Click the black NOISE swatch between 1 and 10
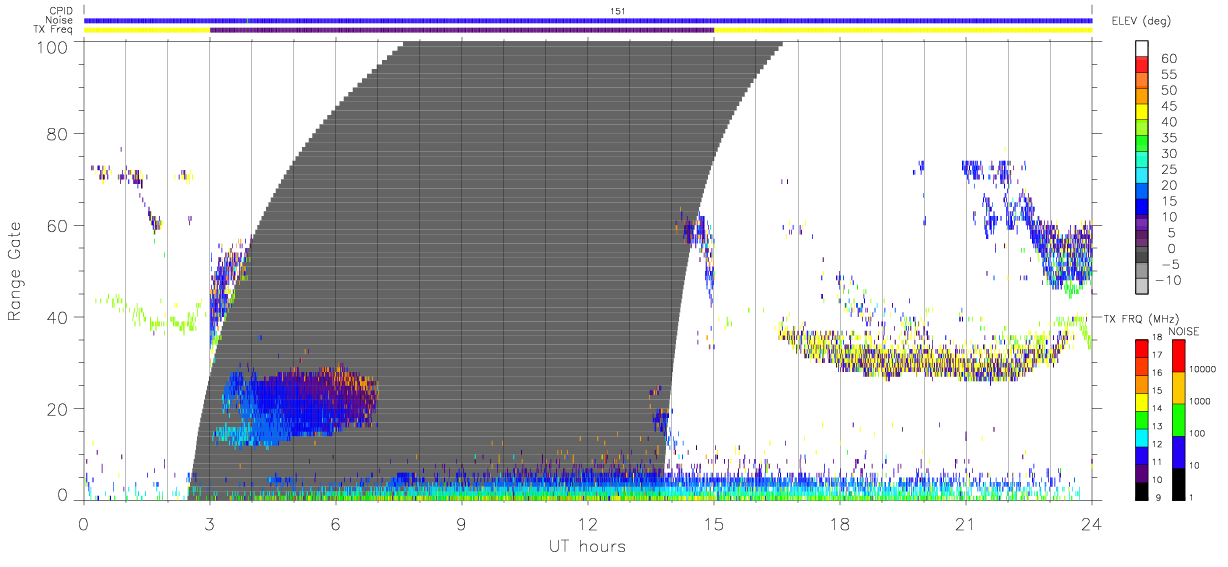This screenshot has width=1228, height=567. pos(1178,482)
